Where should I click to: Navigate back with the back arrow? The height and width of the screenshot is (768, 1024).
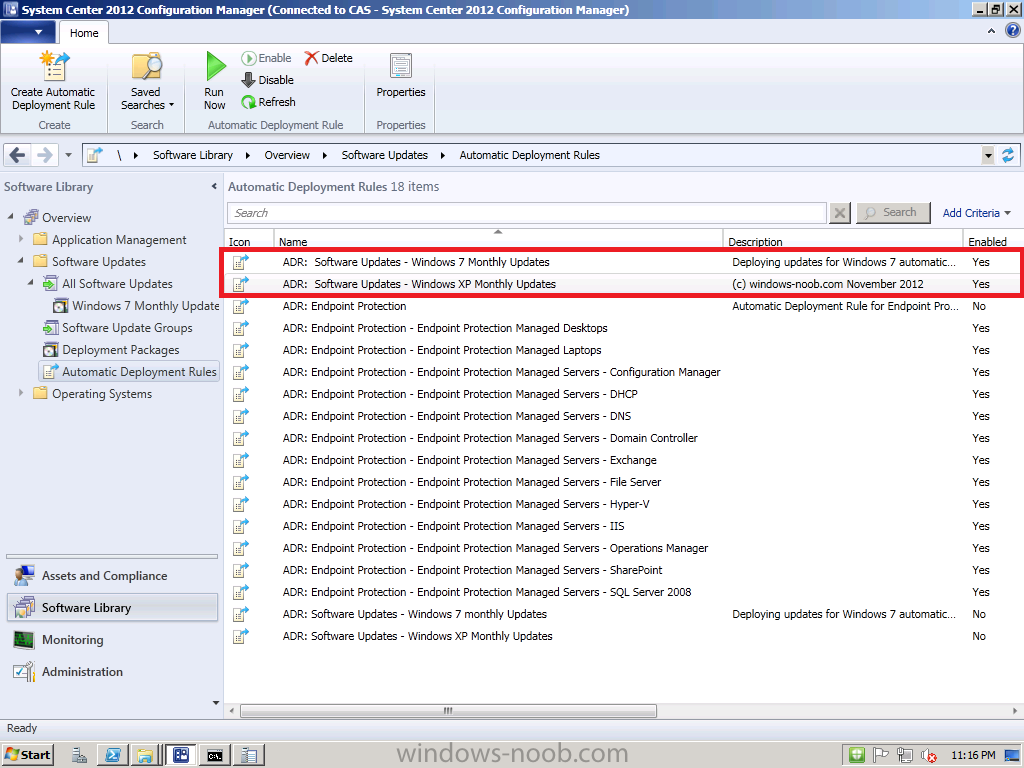(18, 155)
